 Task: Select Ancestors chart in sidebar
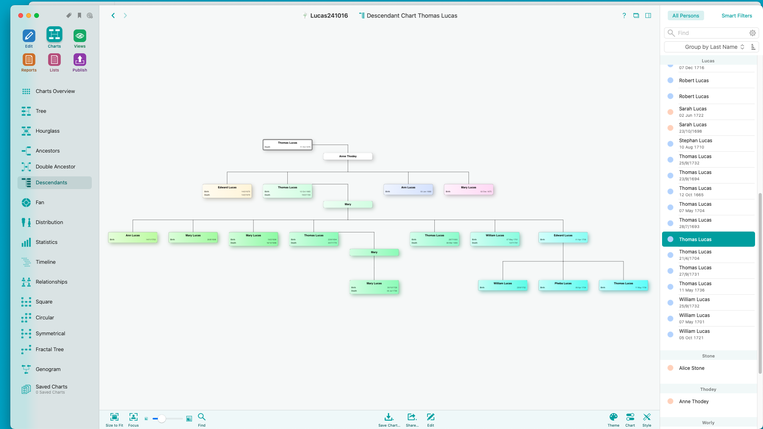[54, 151]
